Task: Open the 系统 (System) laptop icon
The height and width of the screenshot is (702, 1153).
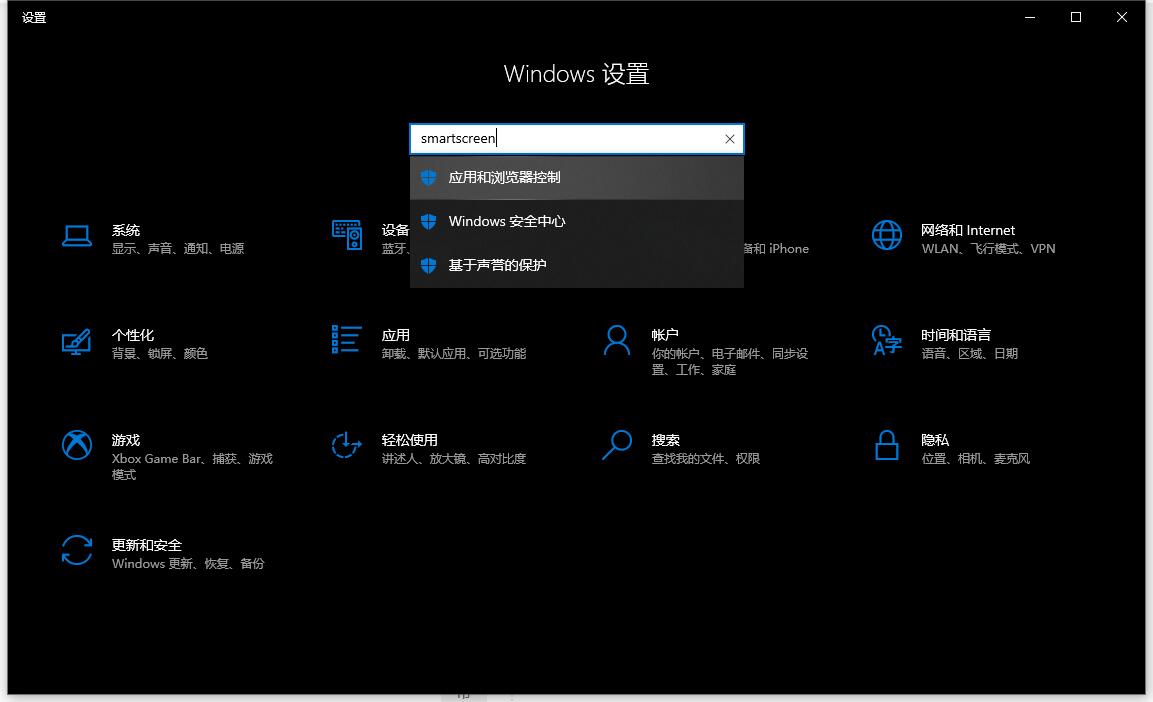Action: pos(77,236)
